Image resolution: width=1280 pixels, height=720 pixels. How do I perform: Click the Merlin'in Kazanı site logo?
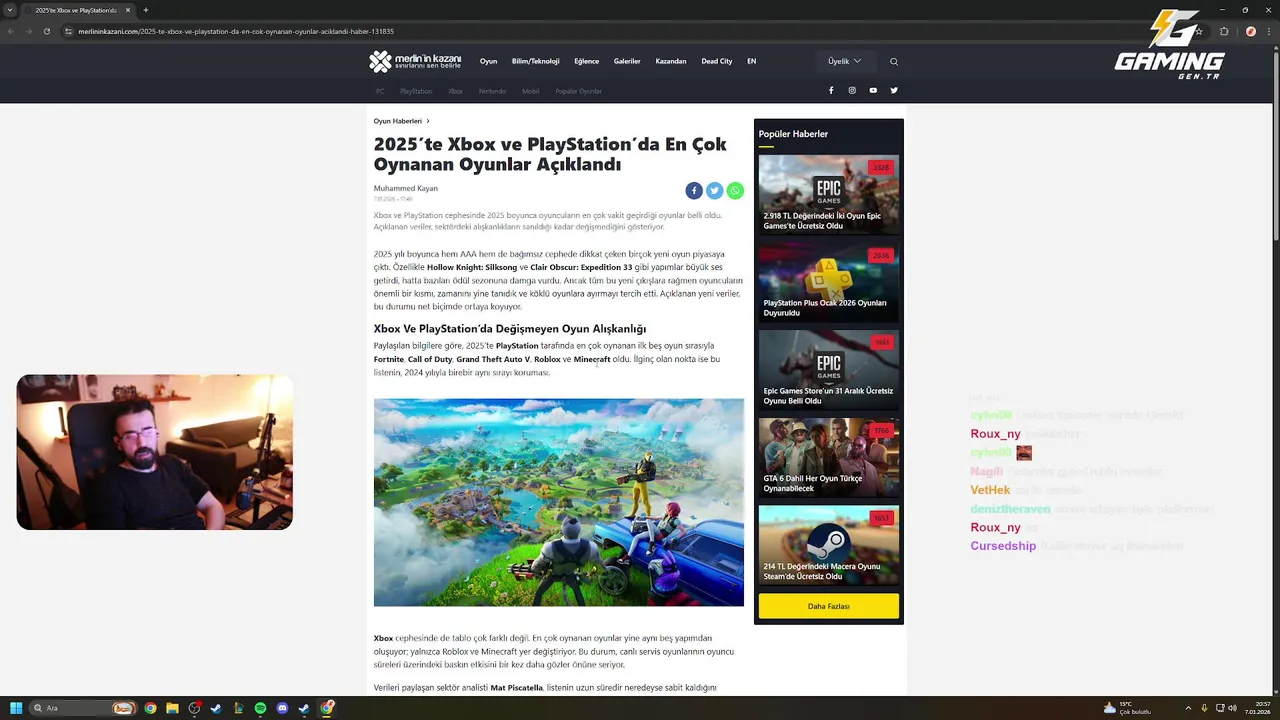415,61
